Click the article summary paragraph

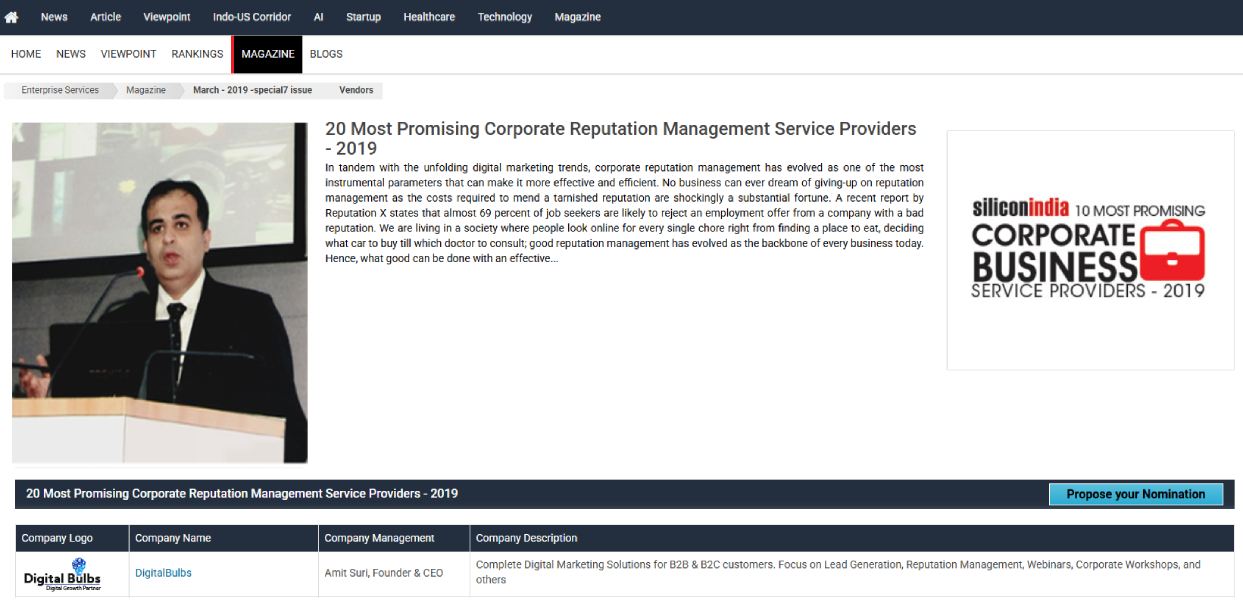(x=624, y=213)
